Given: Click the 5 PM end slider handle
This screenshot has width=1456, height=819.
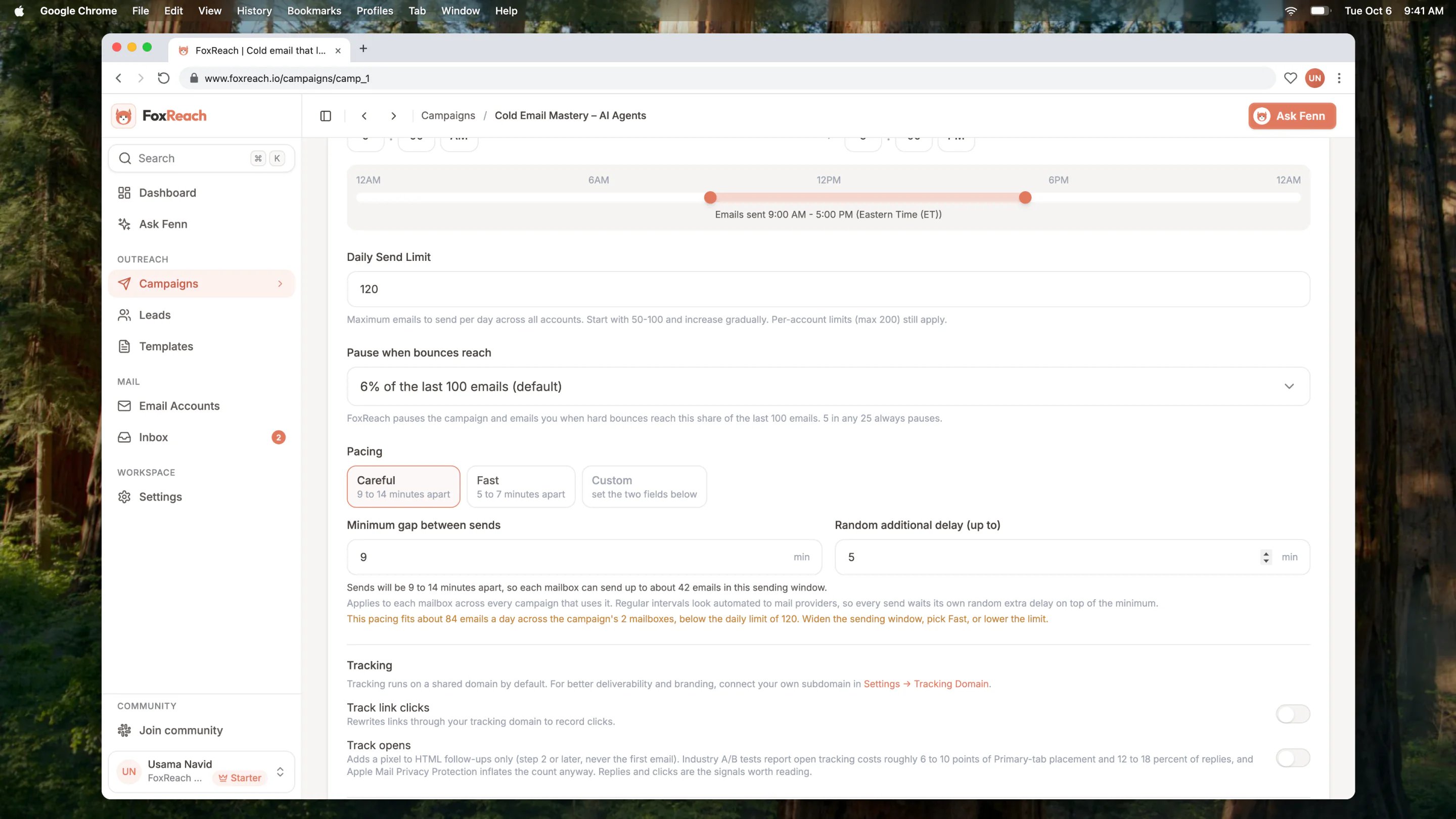Looking at the screenshot, I should tap(1025, 197).
